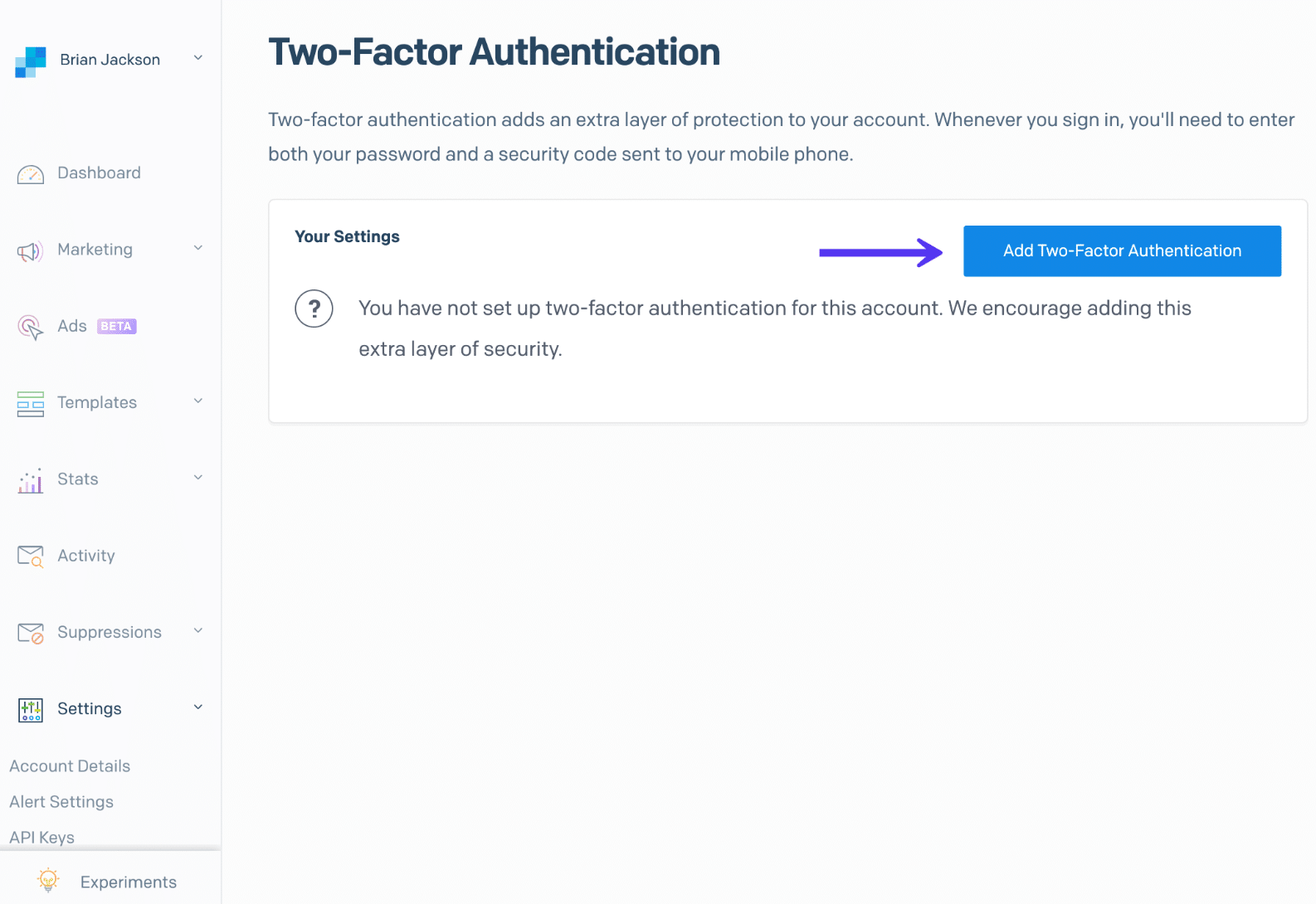Open the Dashboard from the sidebar
The width and height of the screenshot is (1316, 904).
99,173
